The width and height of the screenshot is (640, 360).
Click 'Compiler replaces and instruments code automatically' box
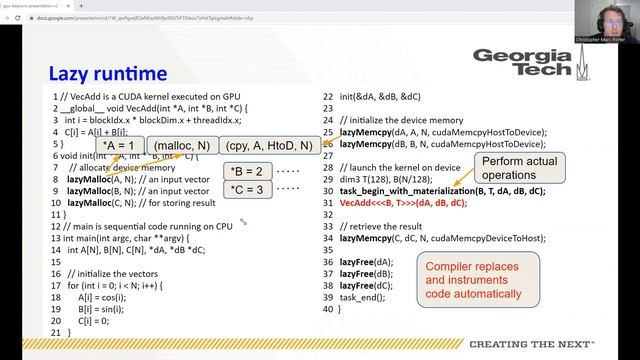pyautogui.click(x=478, y=280)
